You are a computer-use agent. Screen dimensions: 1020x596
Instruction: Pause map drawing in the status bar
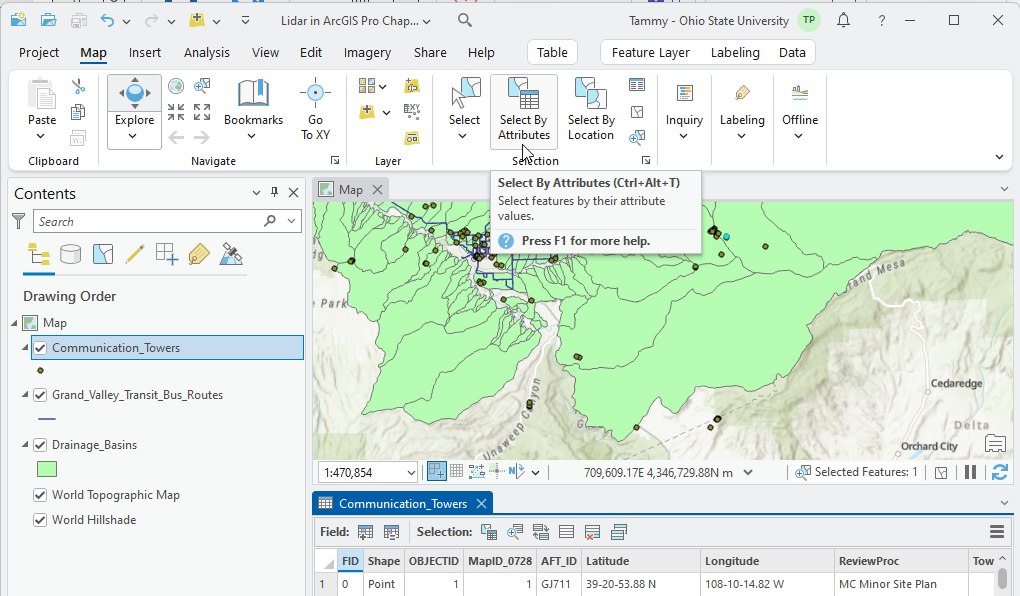(970, 471)
